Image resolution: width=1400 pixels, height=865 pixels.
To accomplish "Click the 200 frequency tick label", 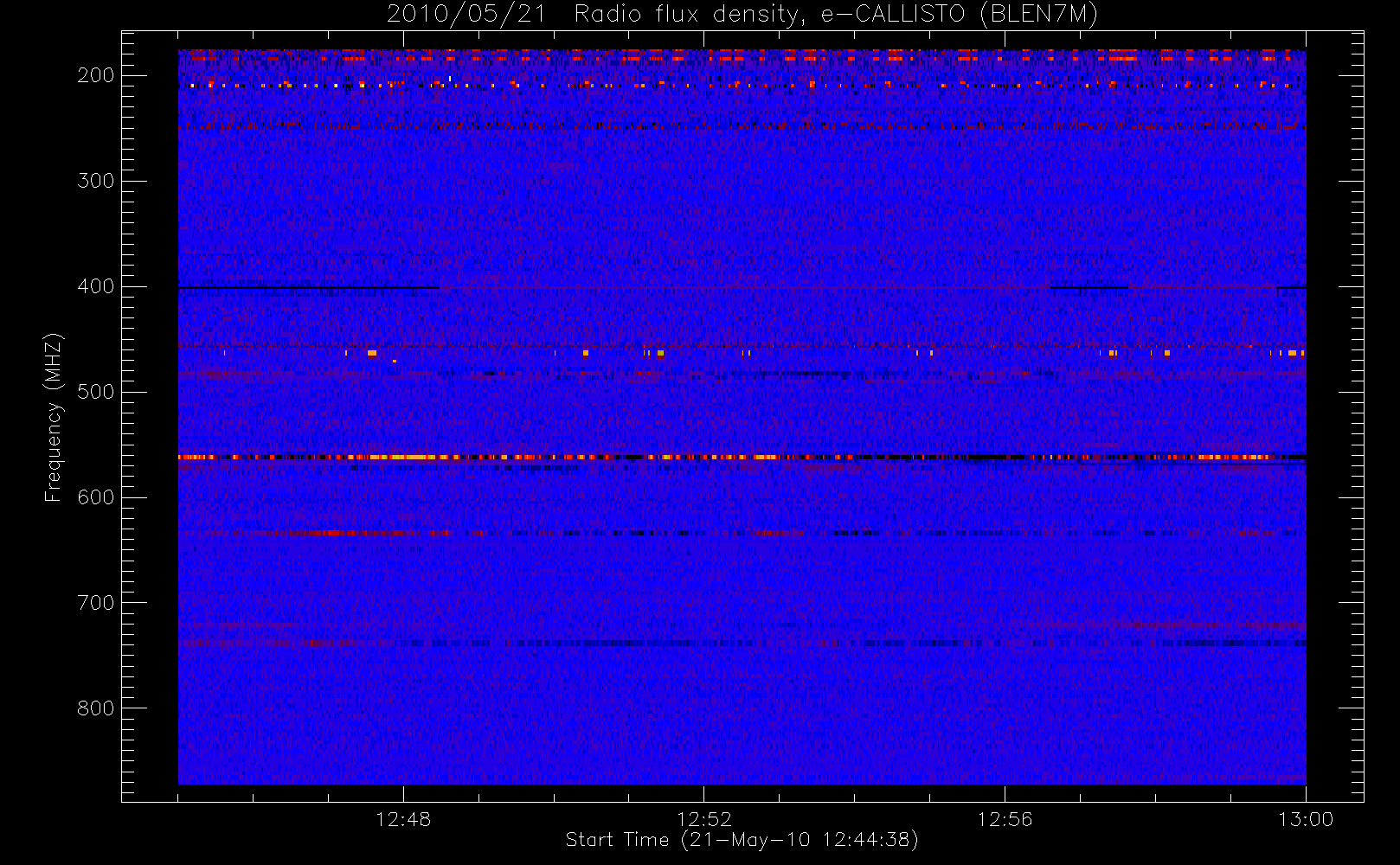I will (95, 75).
